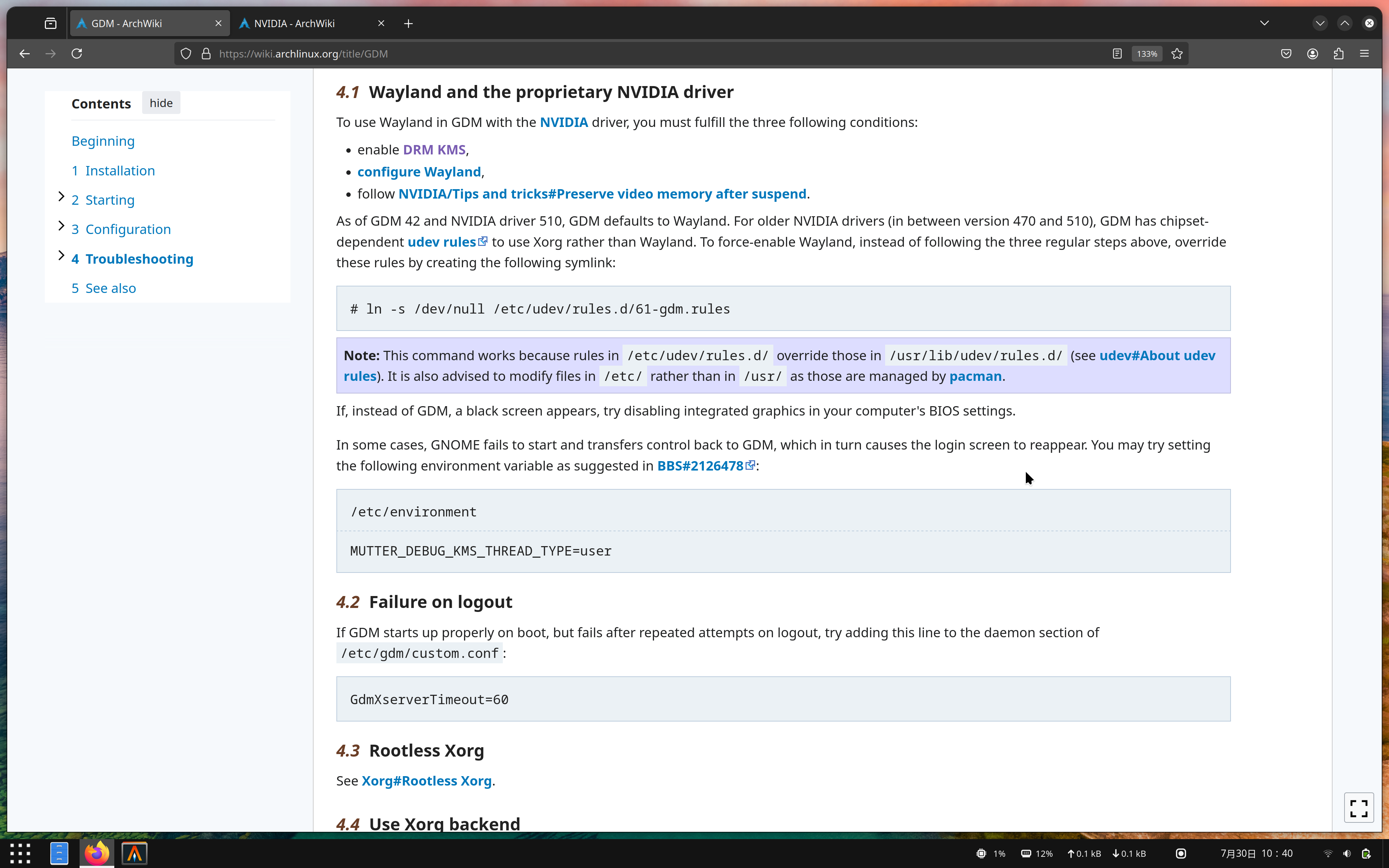This screenshot has height=868, width=1389.
Task: Hide the Contents sidebar
Action: [161, 103]
